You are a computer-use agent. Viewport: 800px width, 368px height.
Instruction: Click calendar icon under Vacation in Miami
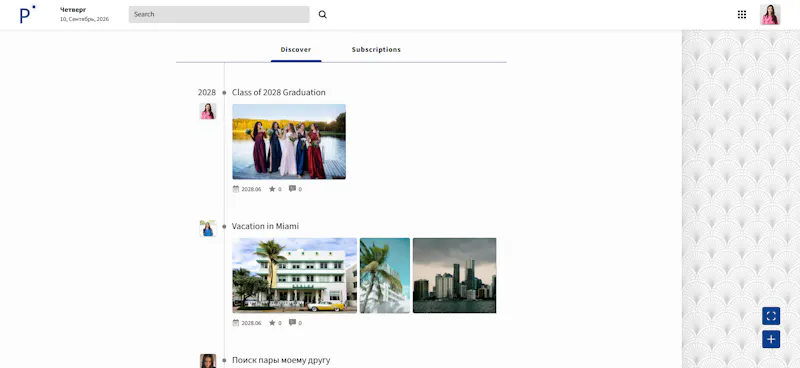236,323
